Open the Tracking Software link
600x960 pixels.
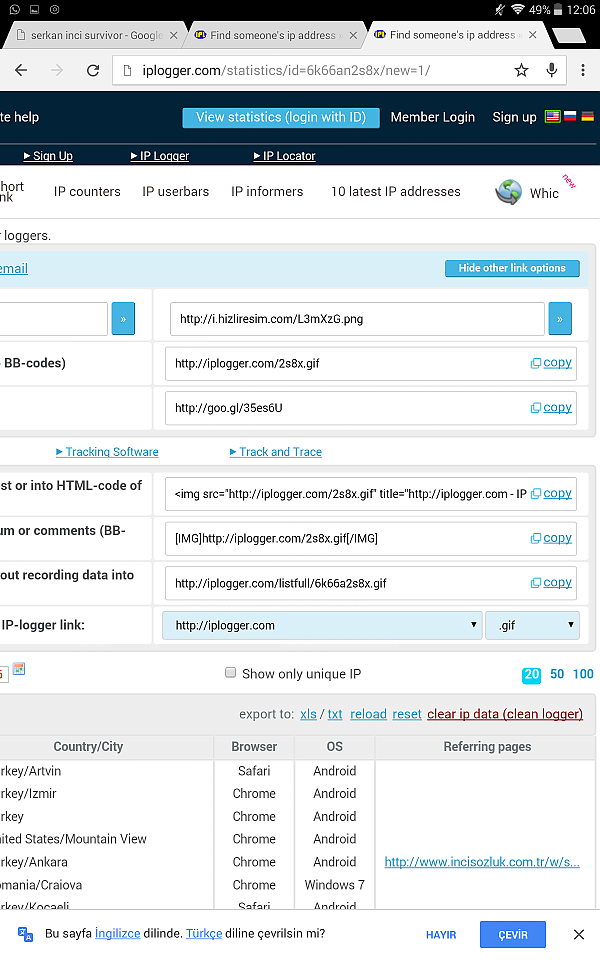pyautogui.click(x=107, y=452)
